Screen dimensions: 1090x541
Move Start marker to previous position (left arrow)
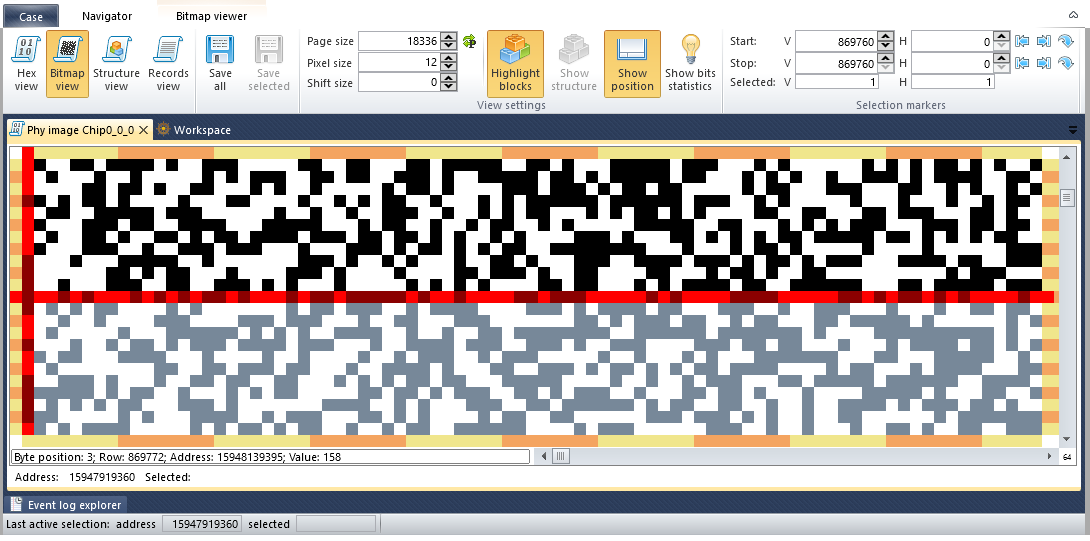(x=1022, y=42)
